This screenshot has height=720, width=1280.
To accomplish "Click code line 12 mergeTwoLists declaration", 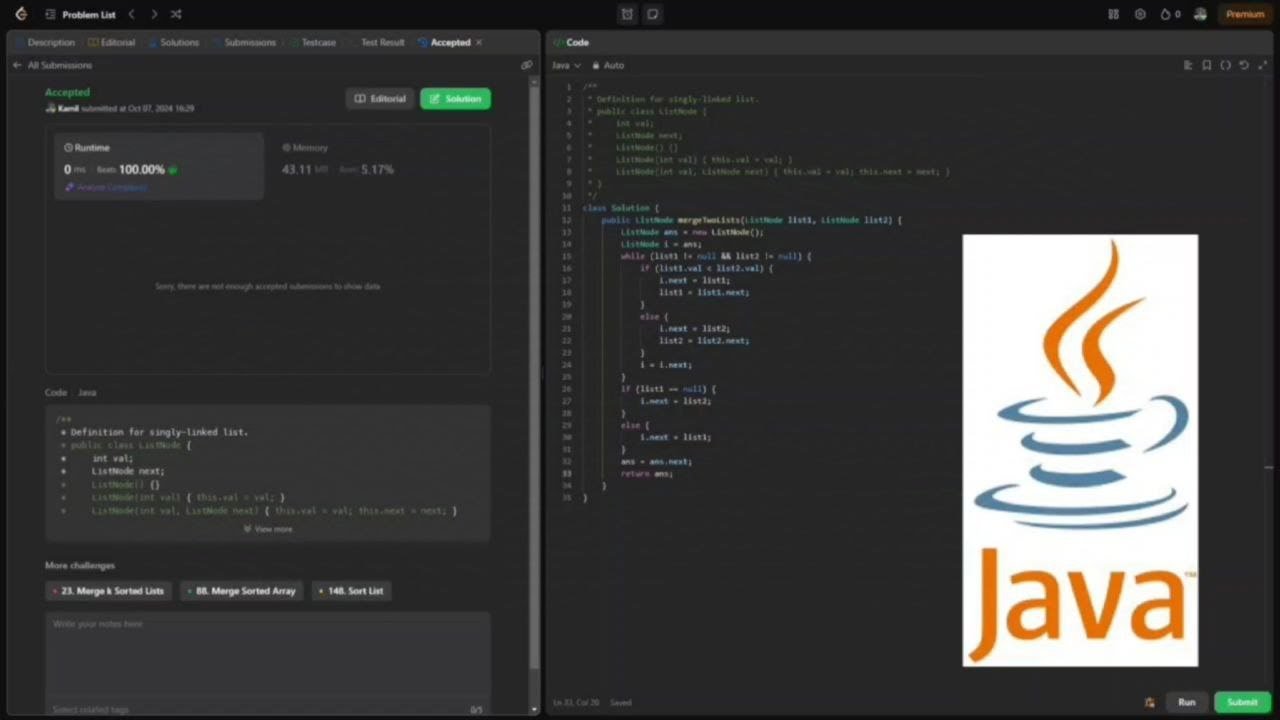I will point(751,220).
